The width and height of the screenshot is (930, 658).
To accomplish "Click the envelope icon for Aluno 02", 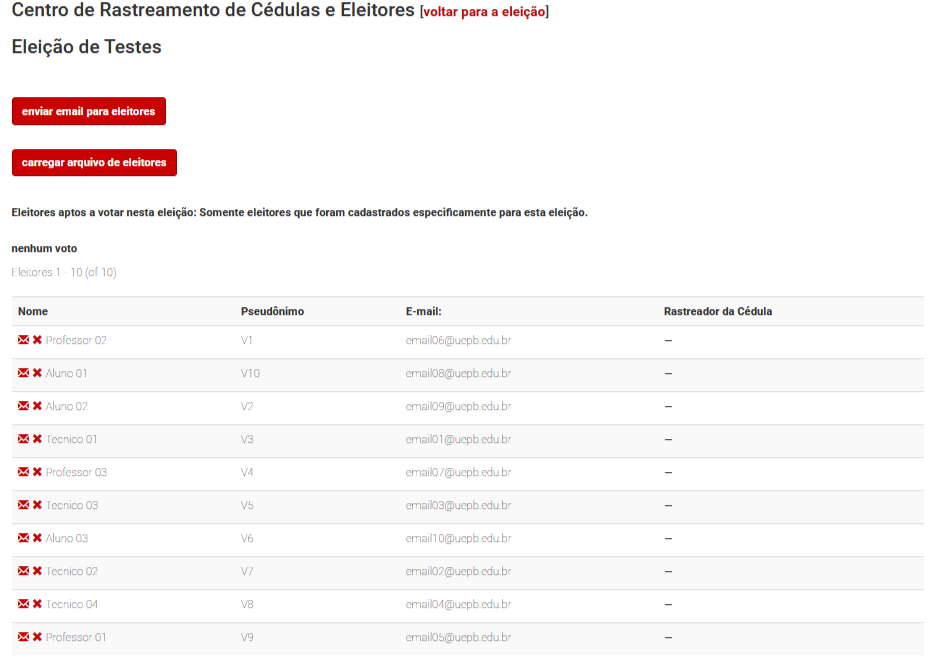I will 22,406.
